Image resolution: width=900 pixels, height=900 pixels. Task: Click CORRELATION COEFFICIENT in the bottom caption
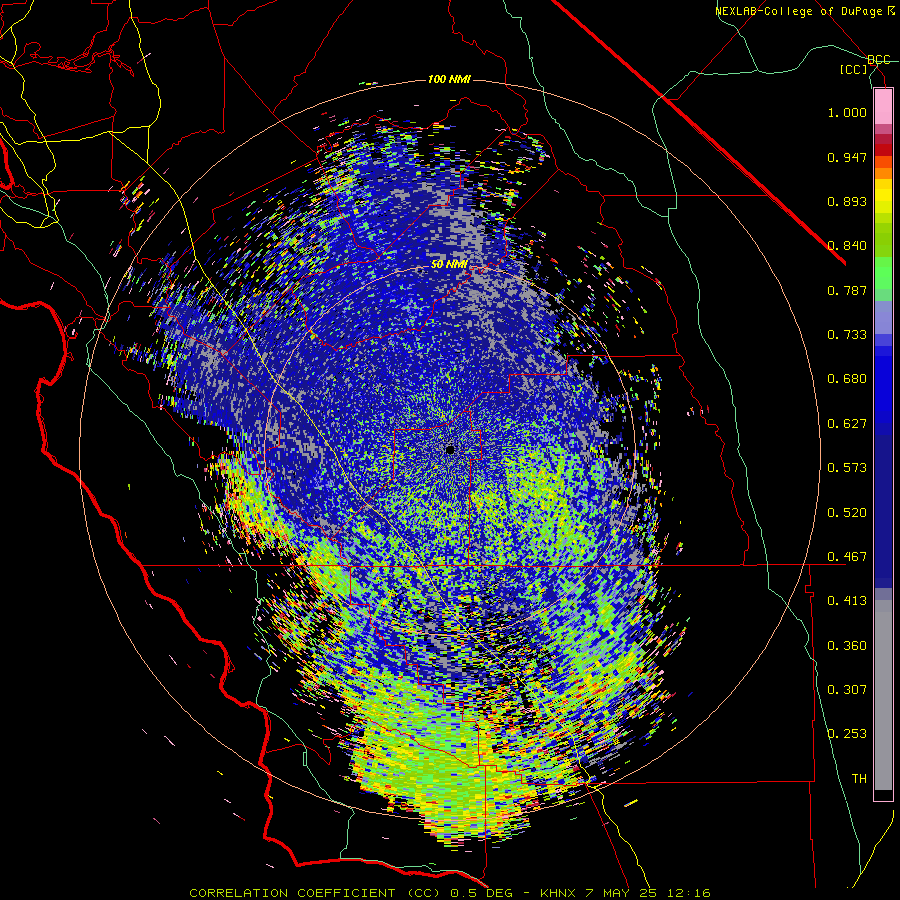292,893
